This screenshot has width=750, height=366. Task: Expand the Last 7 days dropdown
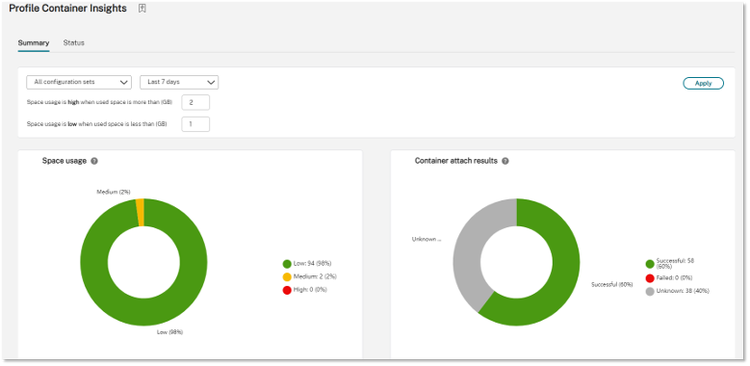tap(179, 82)
